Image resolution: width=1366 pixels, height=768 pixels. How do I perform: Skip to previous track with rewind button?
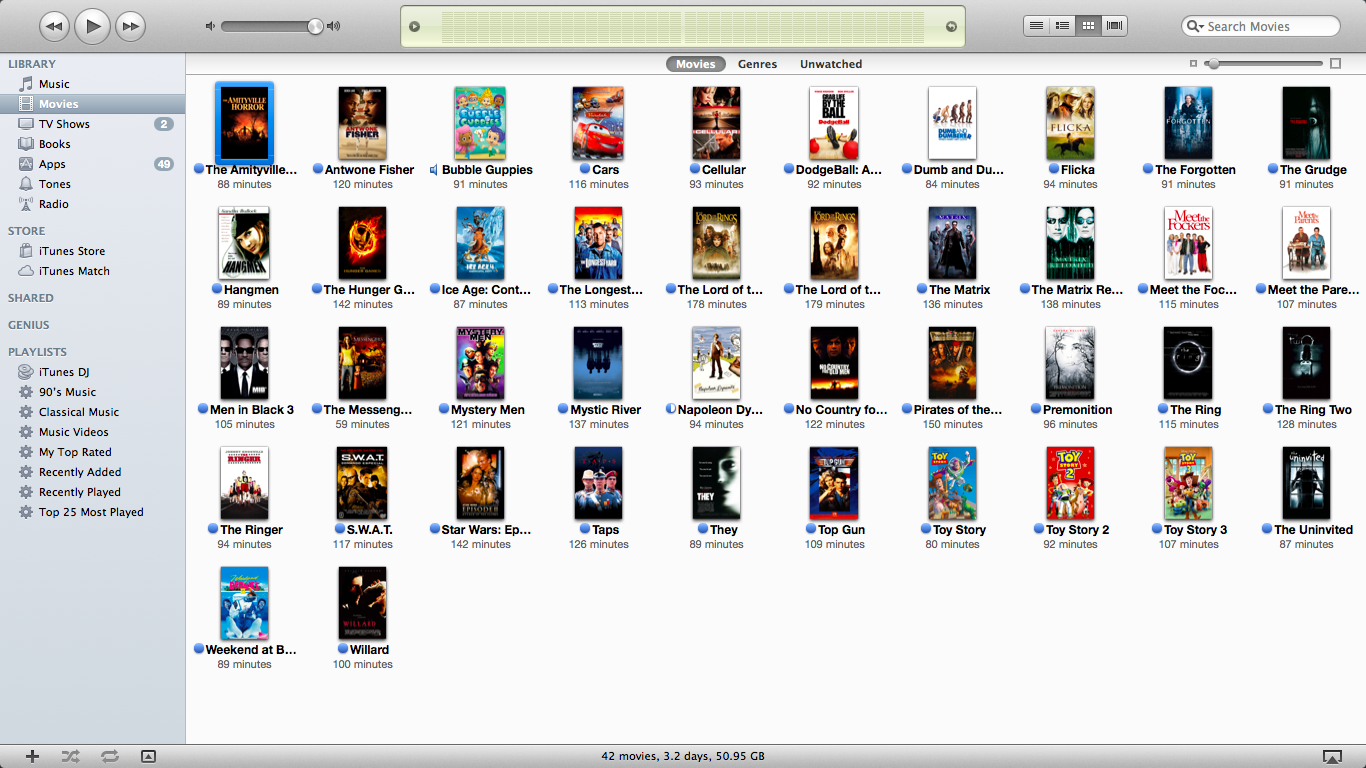pyautogui.click(x=54, y=26)
